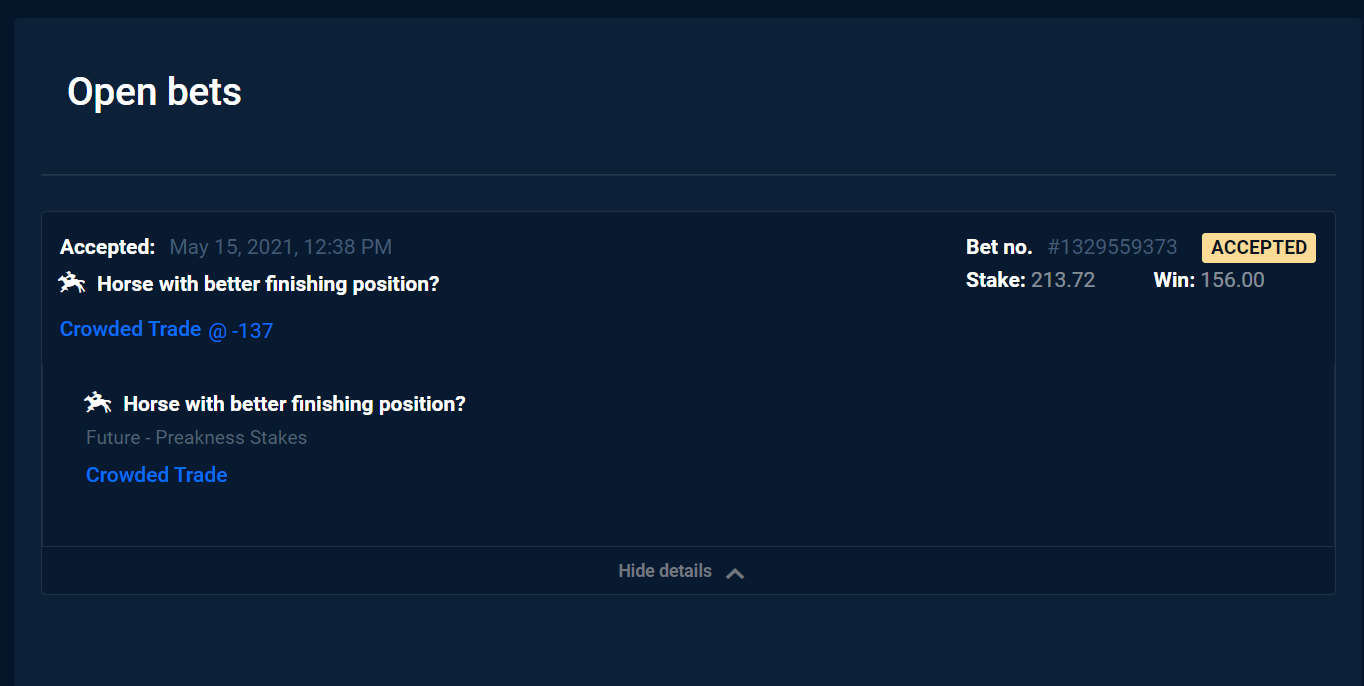
Task: Click the Stake amount 213.72
Action: (1063, 280)
